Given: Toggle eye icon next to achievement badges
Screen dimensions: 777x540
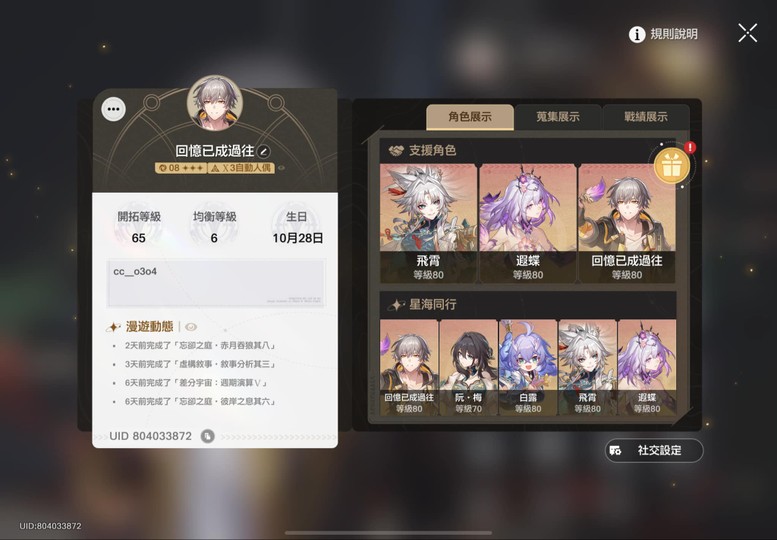Looking at the screenshot, I should click(281, 168).
